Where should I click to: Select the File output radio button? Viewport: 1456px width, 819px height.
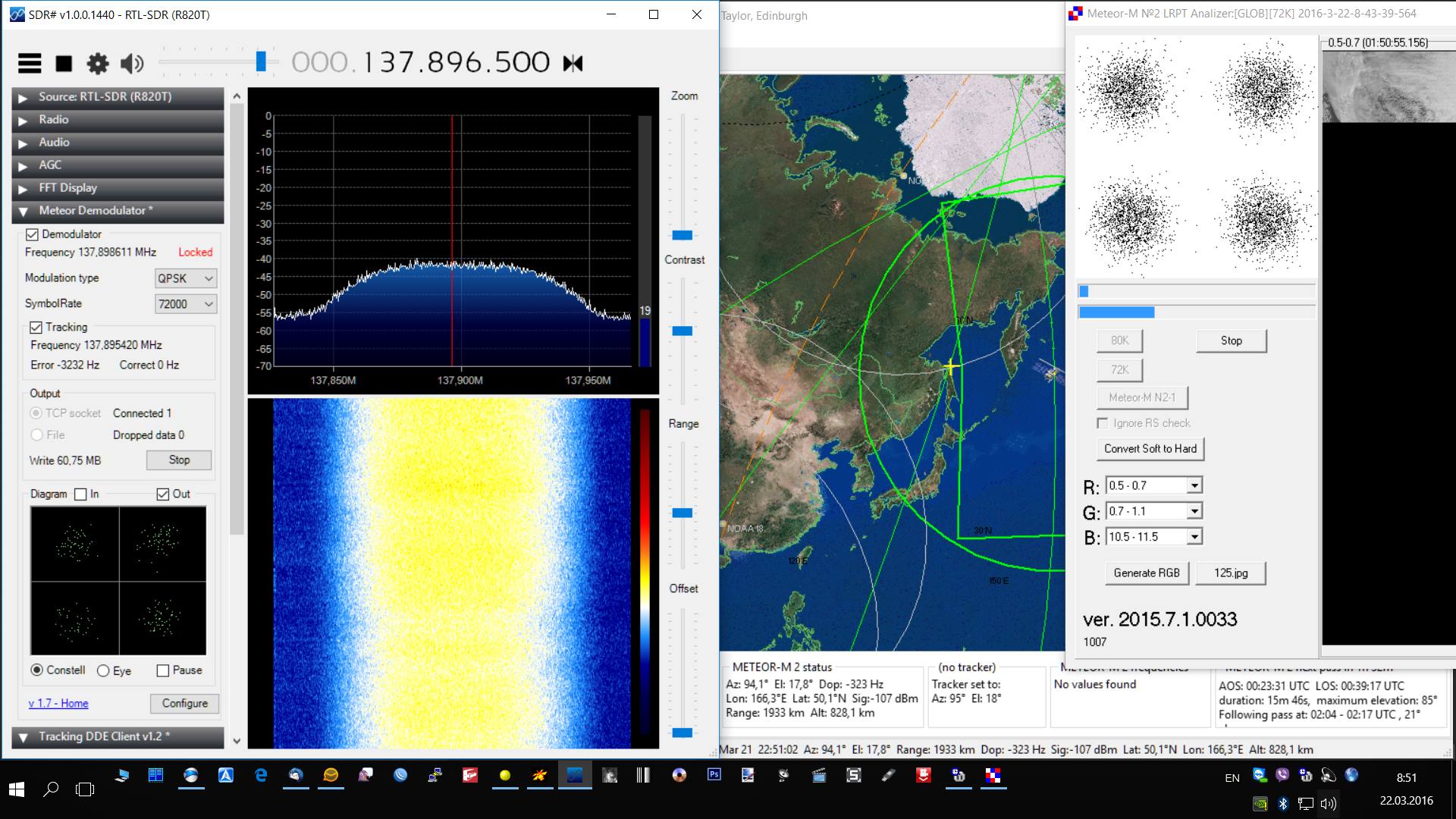point(36,435)
